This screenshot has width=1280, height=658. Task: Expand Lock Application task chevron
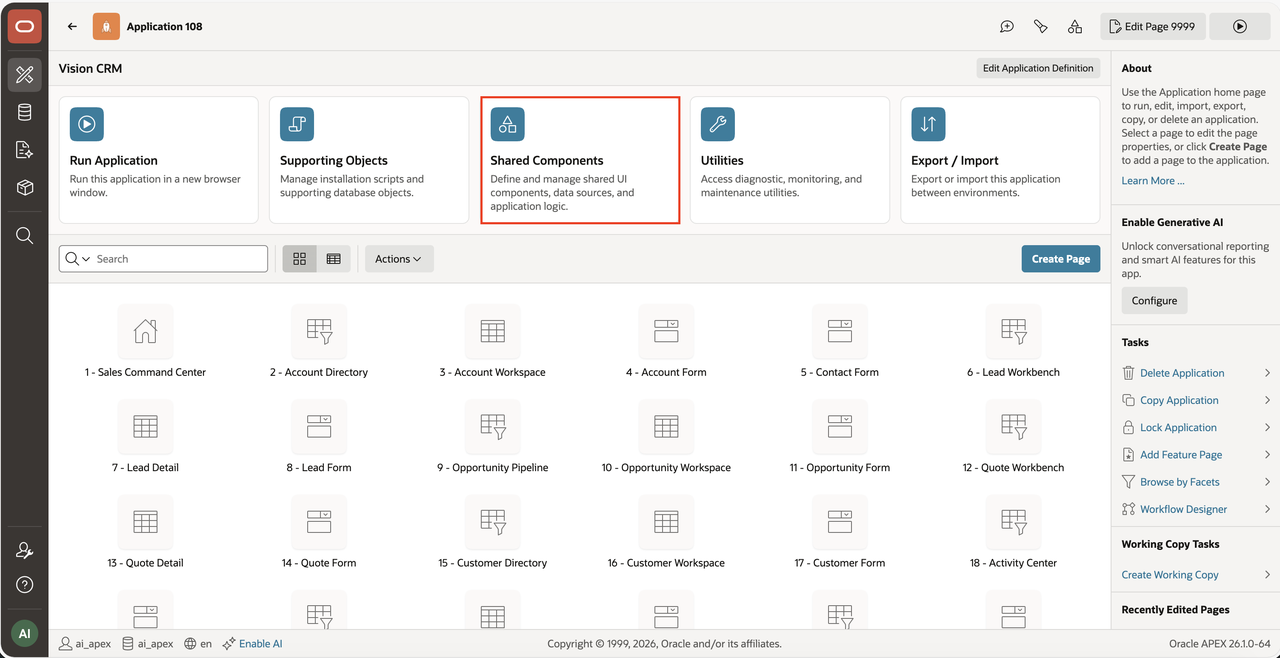1267,427
